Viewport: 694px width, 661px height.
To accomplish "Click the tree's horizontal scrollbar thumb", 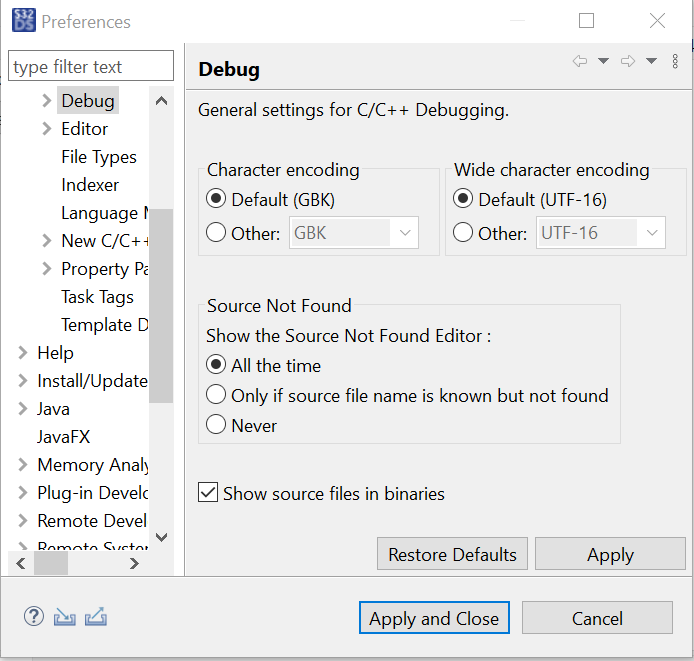I will (x=51, y=563).
